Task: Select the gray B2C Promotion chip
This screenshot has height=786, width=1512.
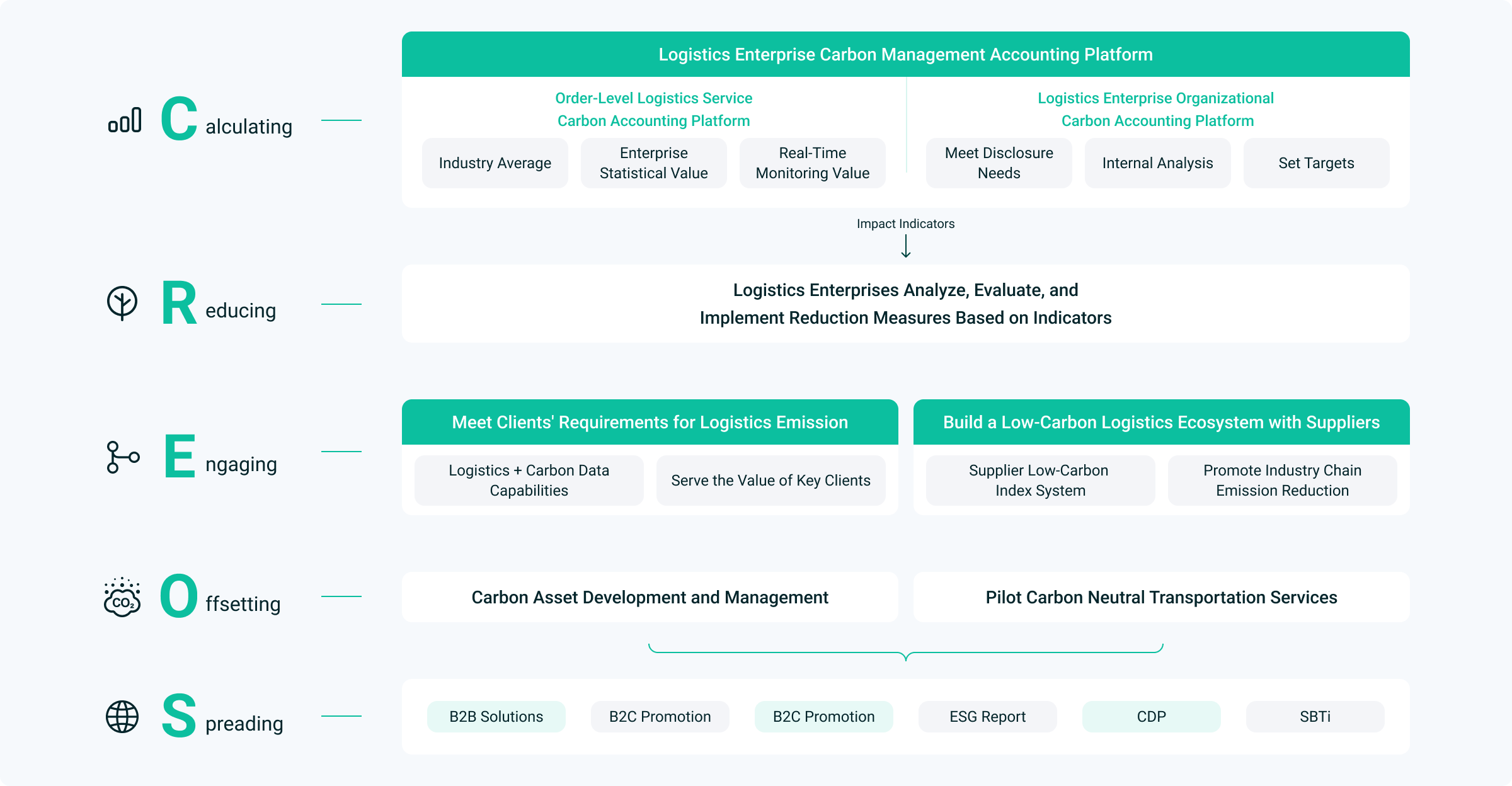Action: point(660,717)
